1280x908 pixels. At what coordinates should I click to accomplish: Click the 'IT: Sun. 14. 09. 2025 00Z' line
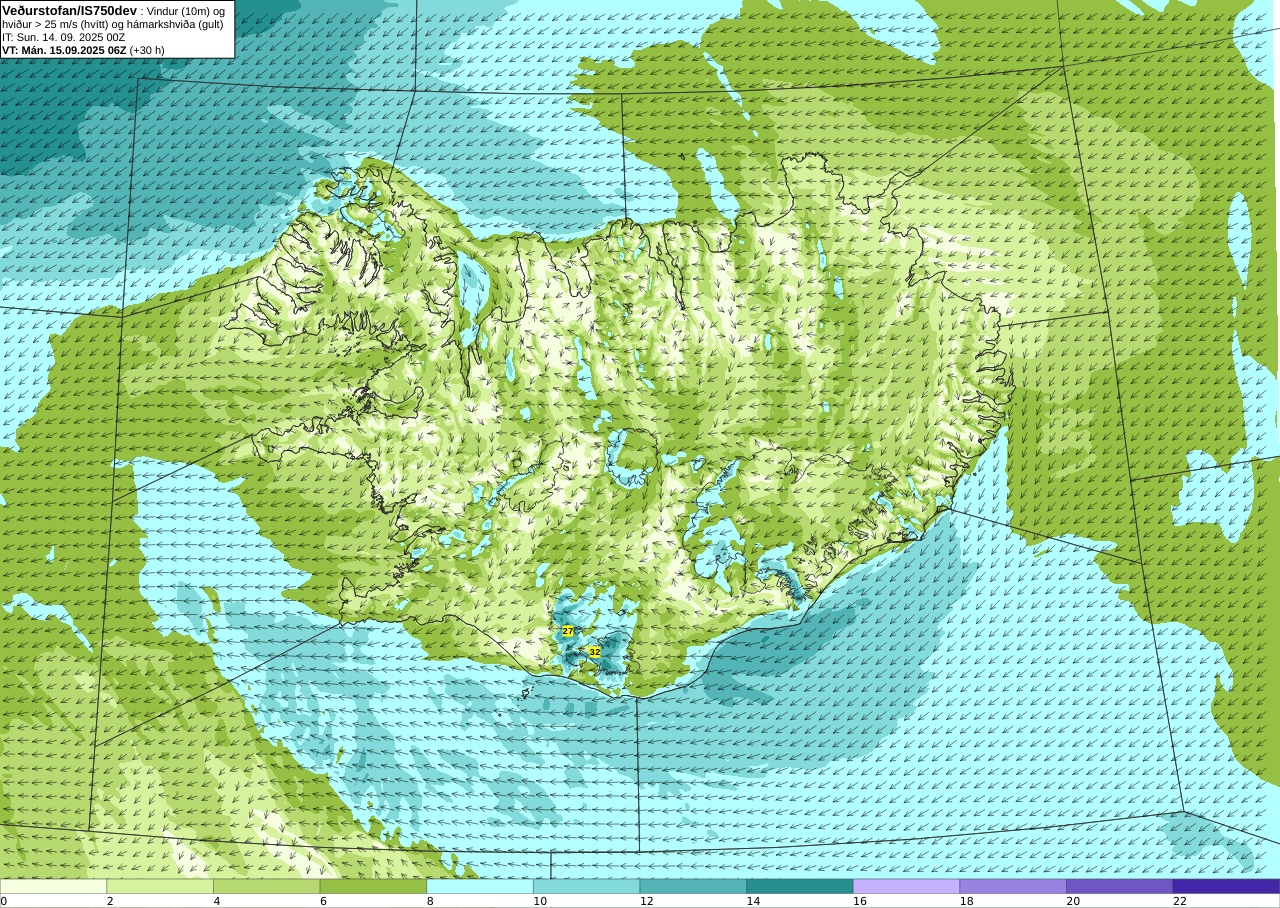(63, 37)
